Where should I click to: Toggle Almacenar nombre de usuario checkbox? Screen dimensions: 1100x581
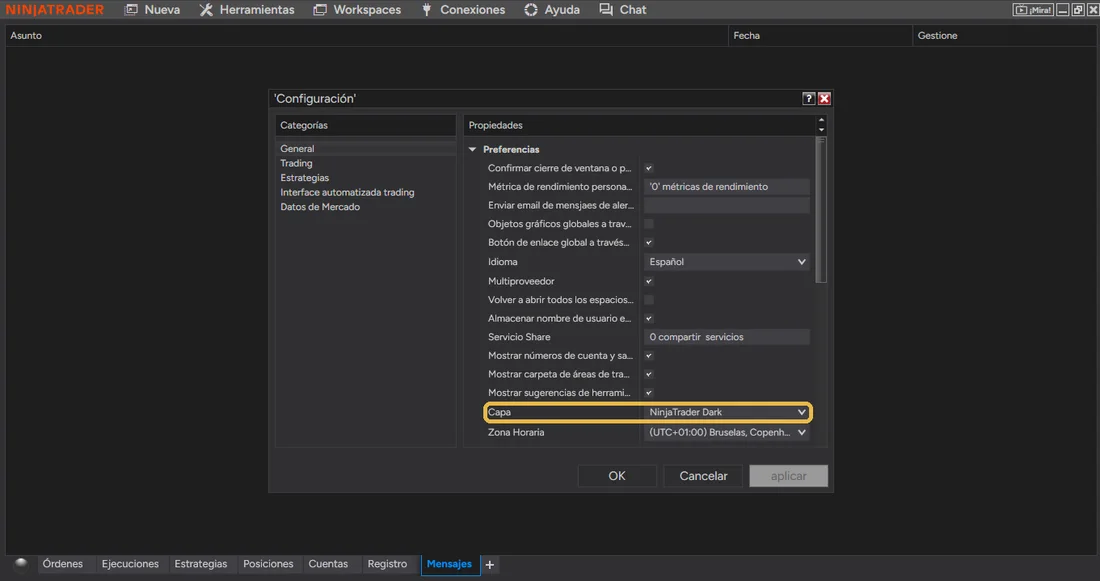pos(649,319)
